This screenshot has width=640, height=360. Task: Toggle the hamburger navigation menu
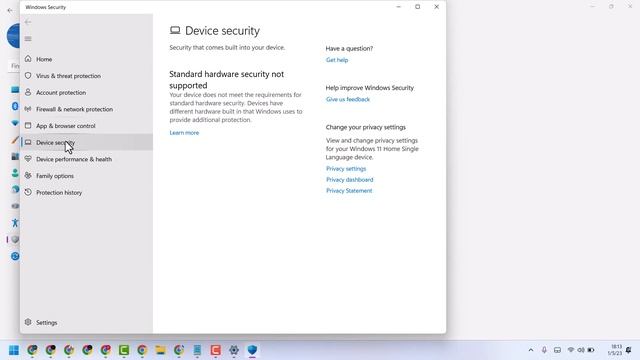point(28,39)
